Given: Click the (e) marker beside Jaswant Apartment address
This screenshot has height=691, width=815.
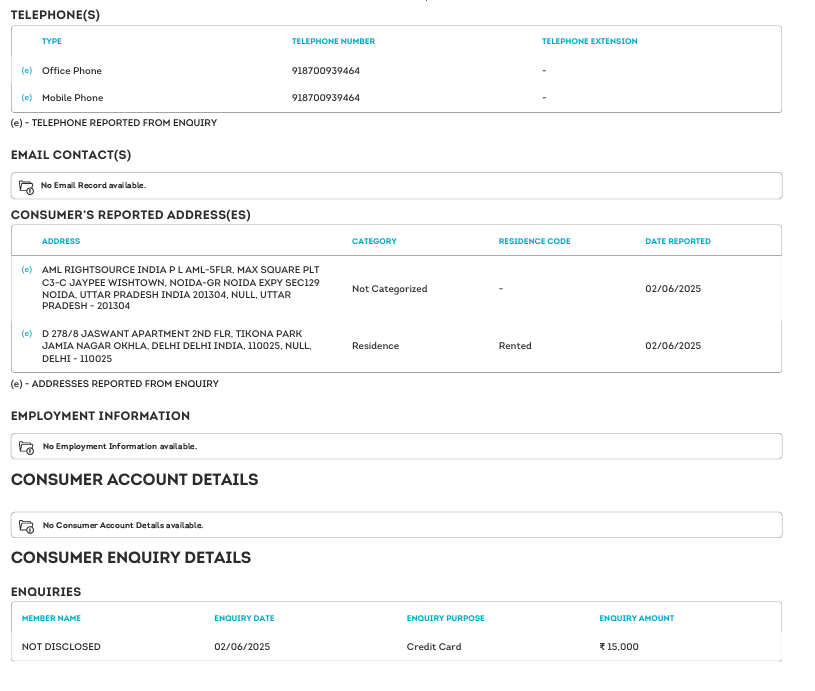Looking at the screenshot, I should pos(27,333).
